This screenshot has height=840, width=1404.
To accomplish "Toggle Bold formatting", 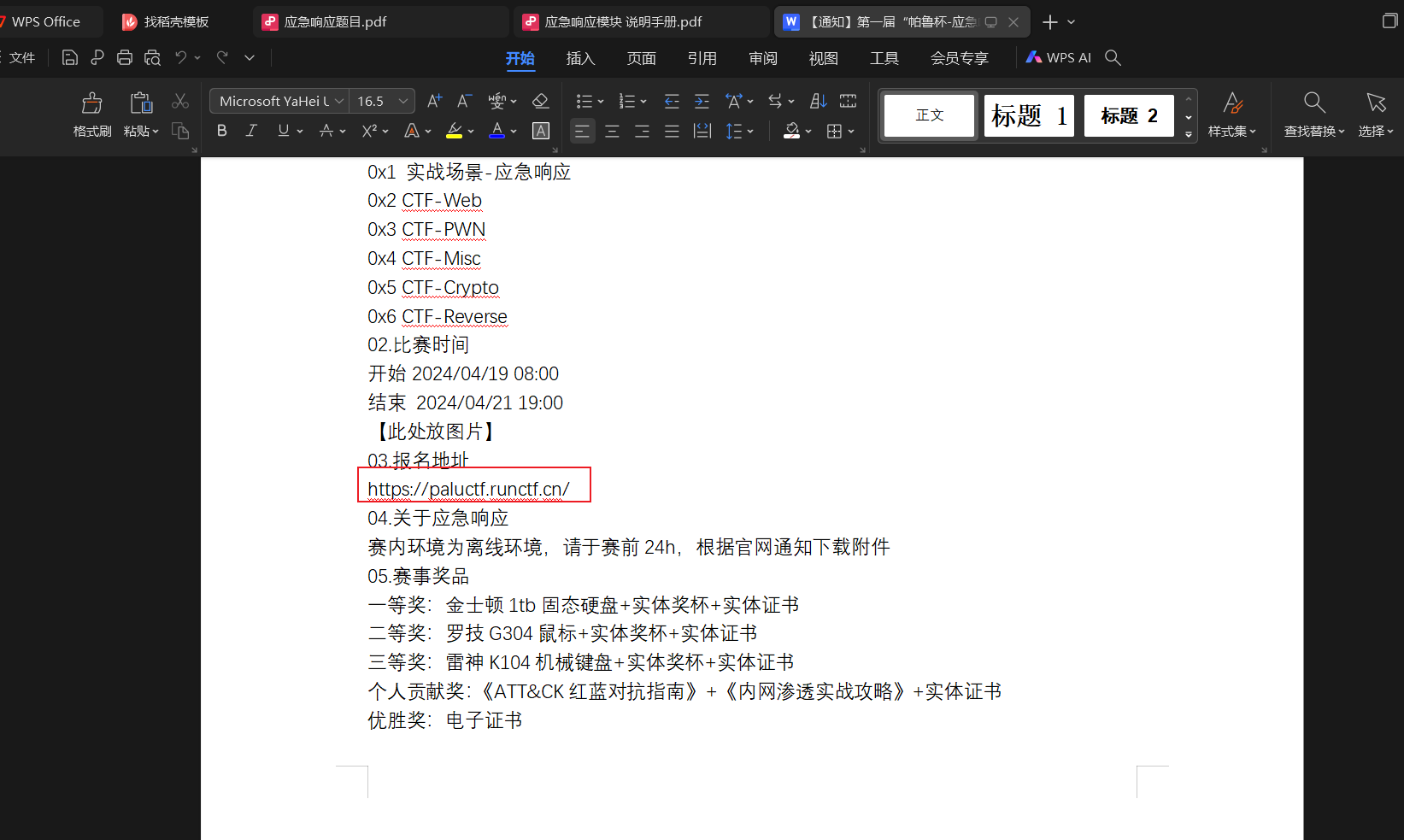I will [222, 131].
